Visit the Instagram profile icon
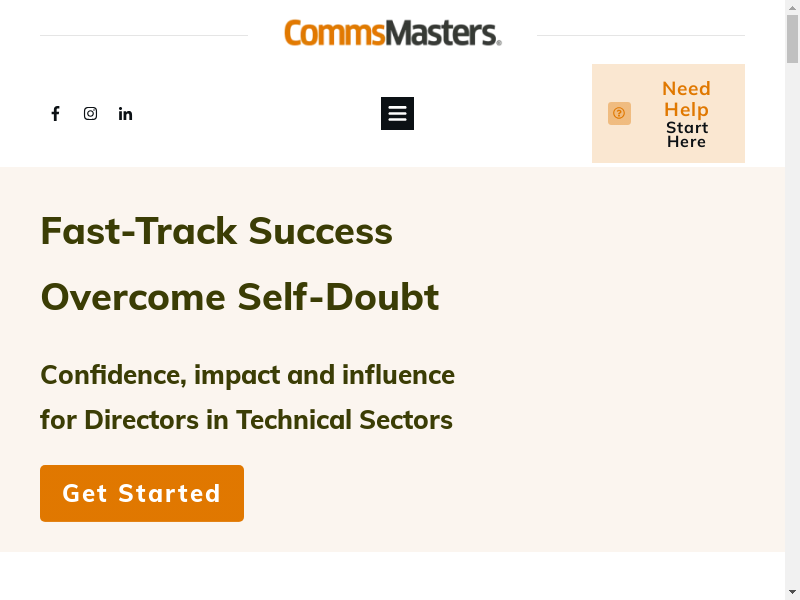 pyautogui.click(x=90, y=114)
